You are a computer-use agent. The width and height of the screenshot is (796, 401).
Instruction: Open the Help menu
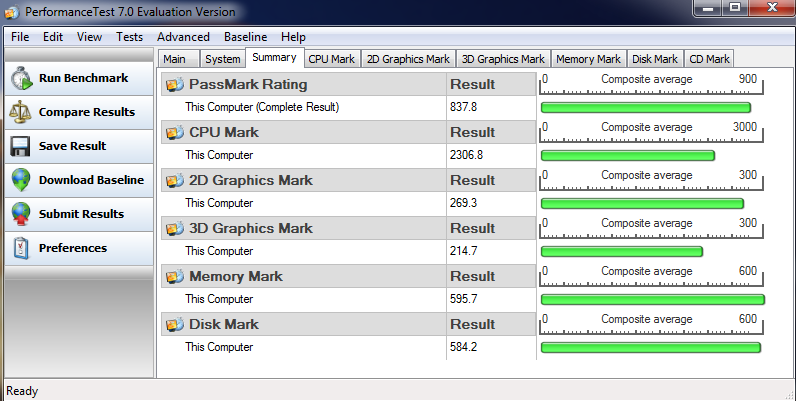pyautogui.click(x=293, y=37)
